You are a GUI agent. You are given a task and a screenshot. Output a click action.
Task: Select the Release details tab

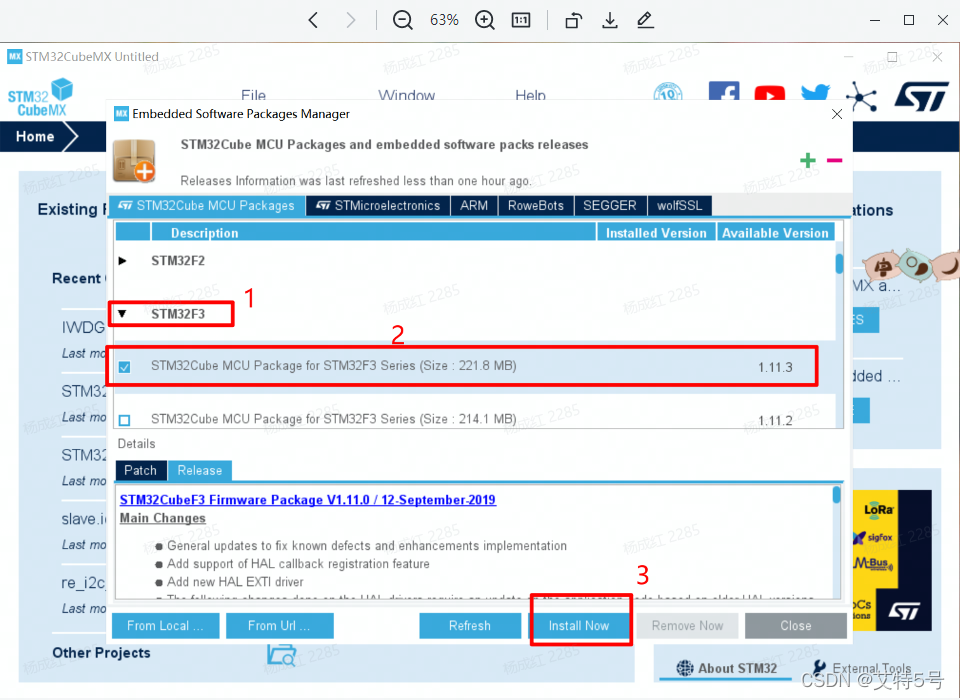coord(200,470)
